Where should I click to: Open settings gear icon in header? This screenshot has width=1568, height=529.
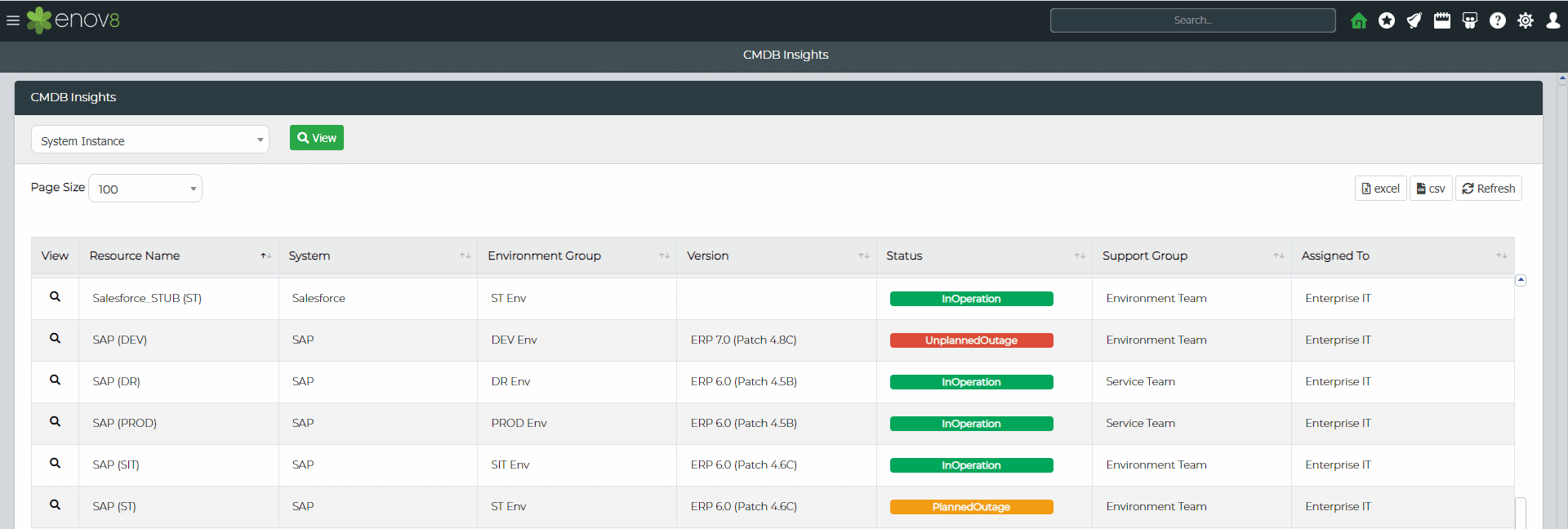1526,20
